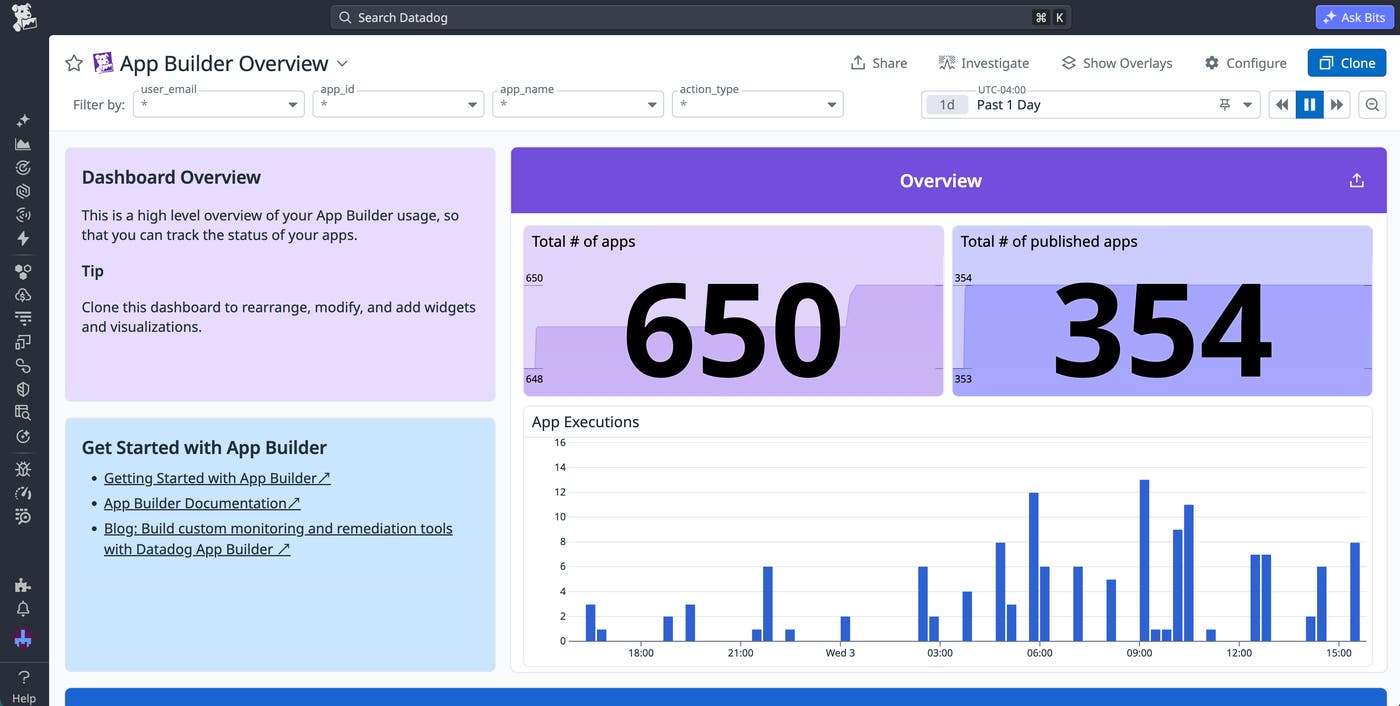Click the Overview section export icon
Viewport: 1400px width, 706px height.
coord(1356,181)
